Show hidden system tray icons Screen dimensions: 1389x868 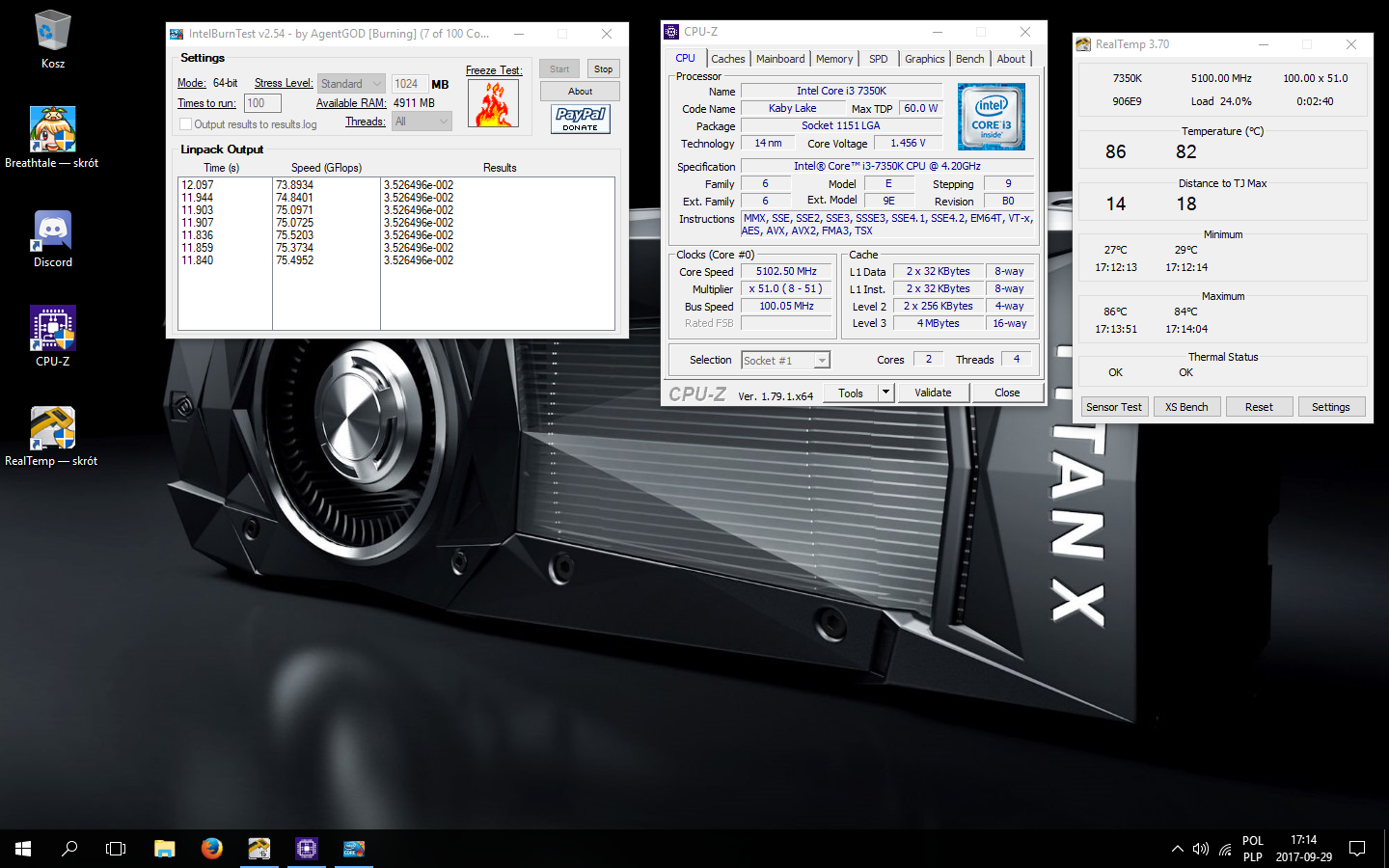[x=1177, y=849]
